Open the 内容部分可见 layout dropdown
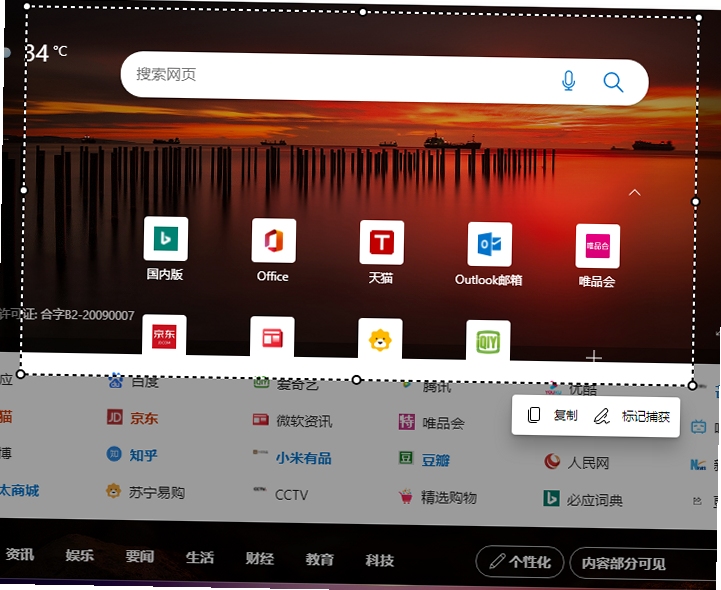 point(644,563)
